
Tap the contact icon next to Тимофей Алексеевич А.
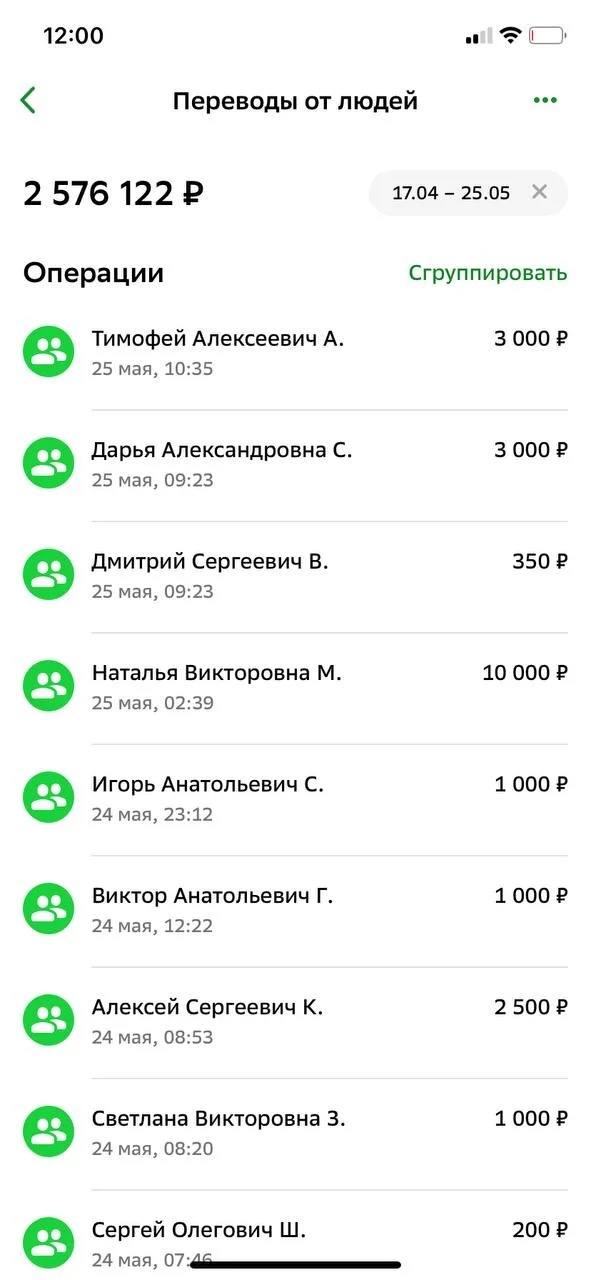(47, 351)
